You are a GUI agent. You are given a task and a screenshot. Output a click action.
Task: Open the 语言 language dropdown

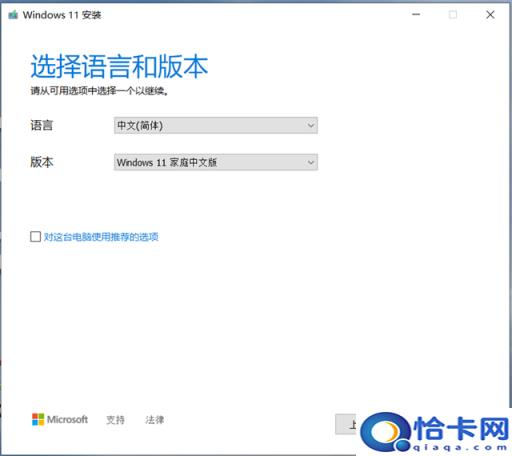coord(216,125)
